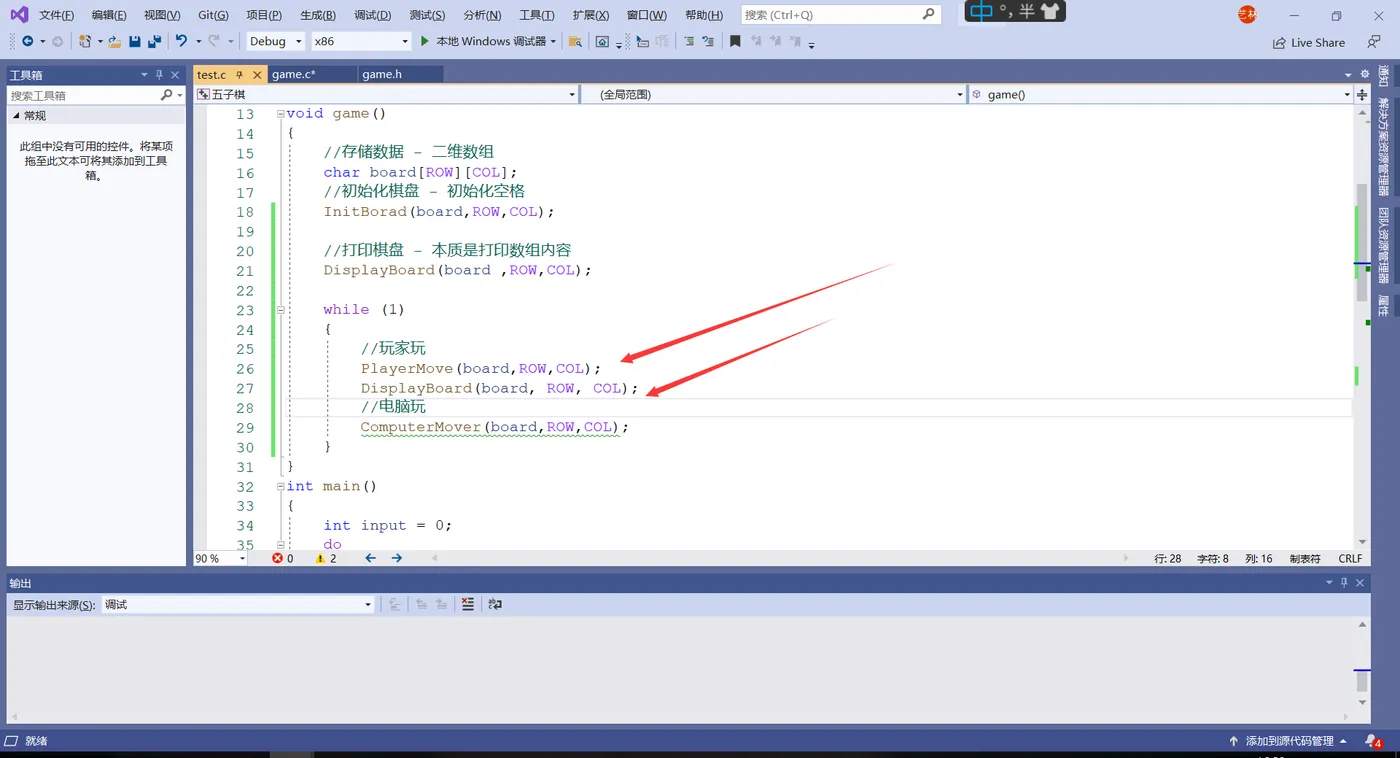Click the Visual Studio logo icon
1400x758 pixels.
click(x=19, y=14)
